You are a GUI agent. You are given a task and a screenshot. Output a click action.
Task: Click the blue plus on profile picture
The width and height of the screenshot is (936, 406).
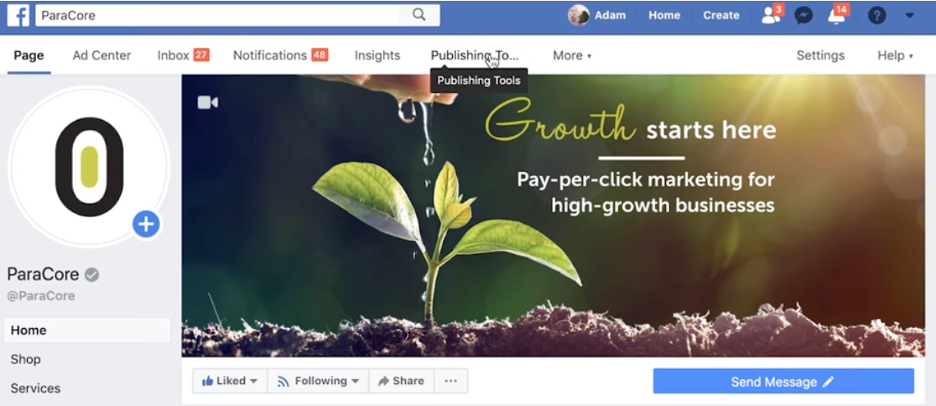(146, 224)
